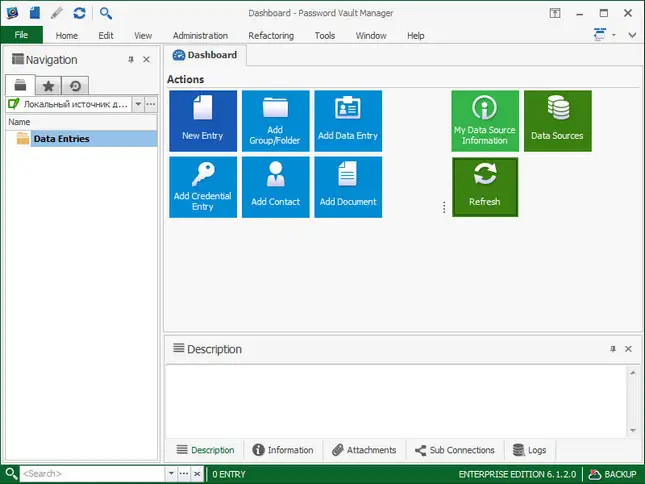
Task: Click the title bar ribbon toggle icon
Action: tap(555, 13)
